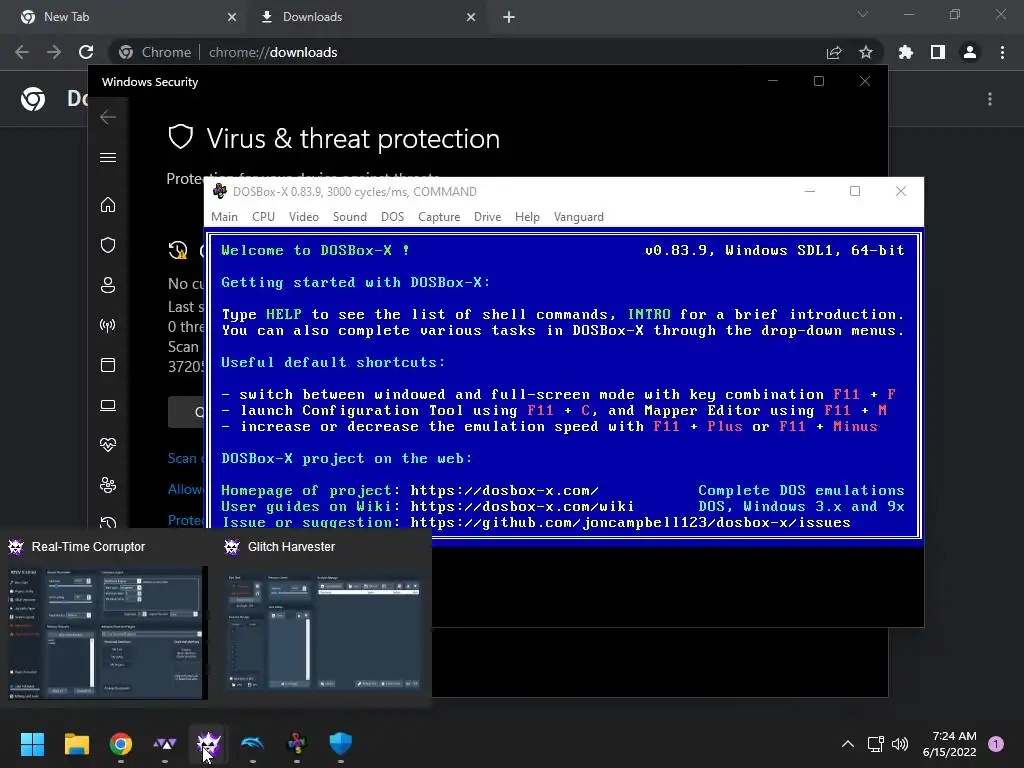
Task: Open File Explorer from taskbar
Action: tap(76, 744)
